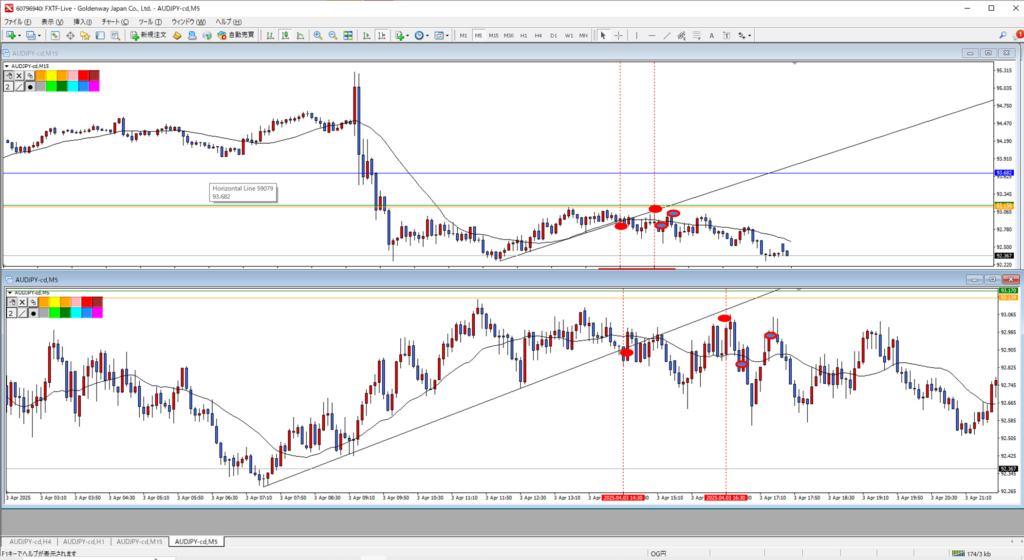Image resolution: width=1024 pixels, height=560 pixels.
Task: Open the チャート menu
Action: pos(116,22)
